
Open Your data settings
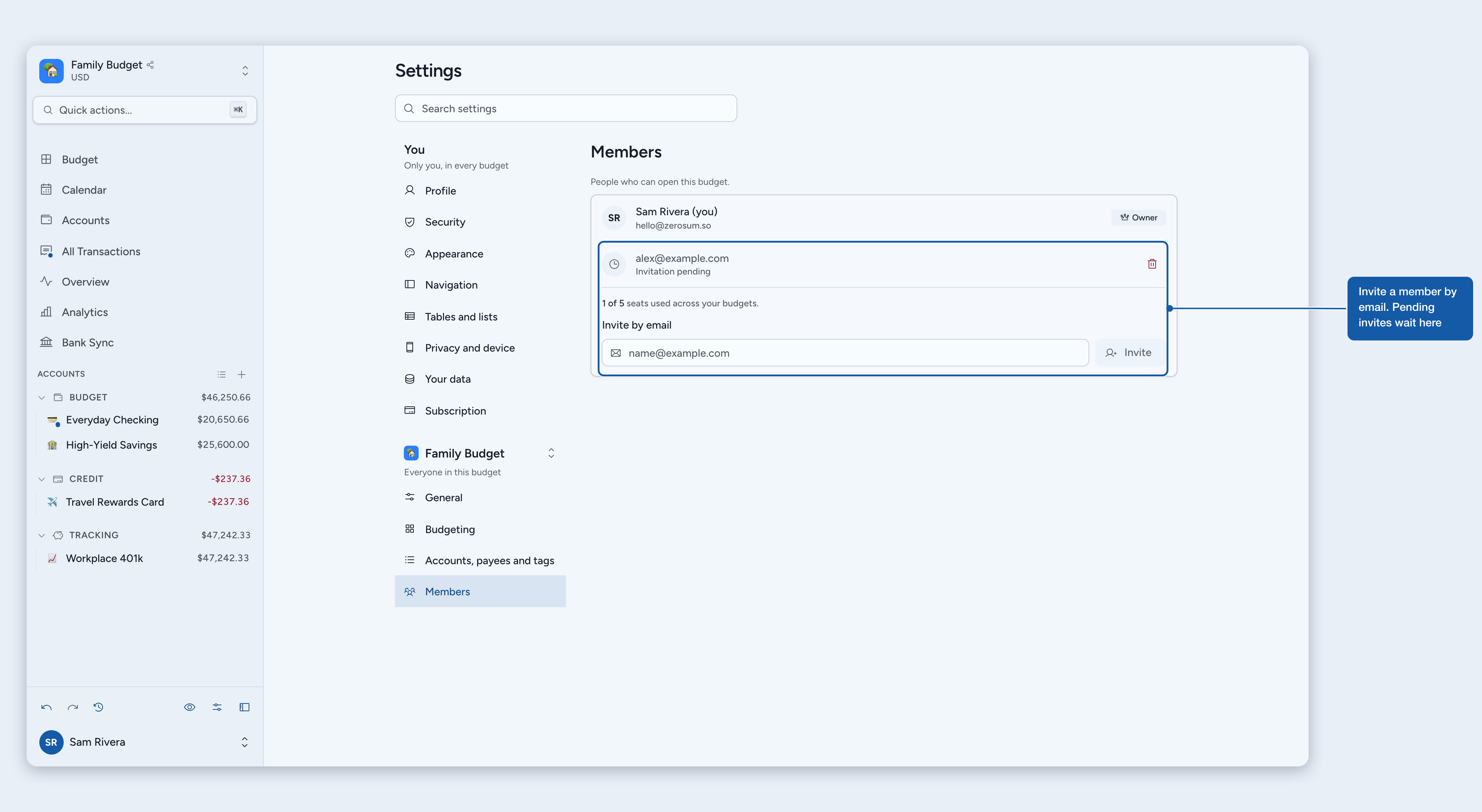(481, 379)
